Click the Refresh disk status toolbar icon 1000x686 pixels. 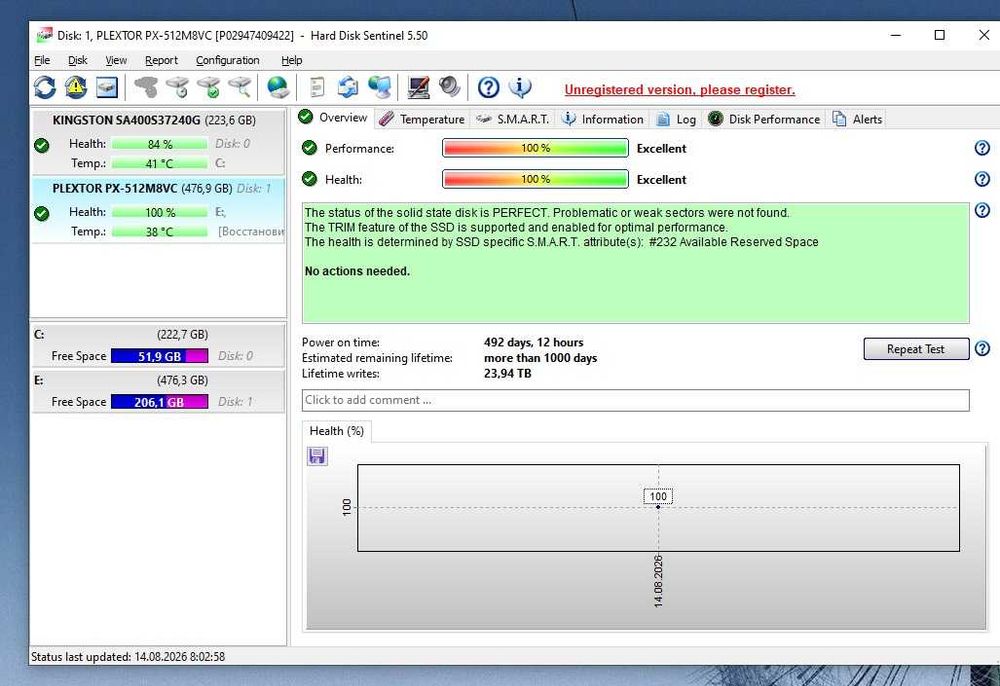[x=45, y=87]
